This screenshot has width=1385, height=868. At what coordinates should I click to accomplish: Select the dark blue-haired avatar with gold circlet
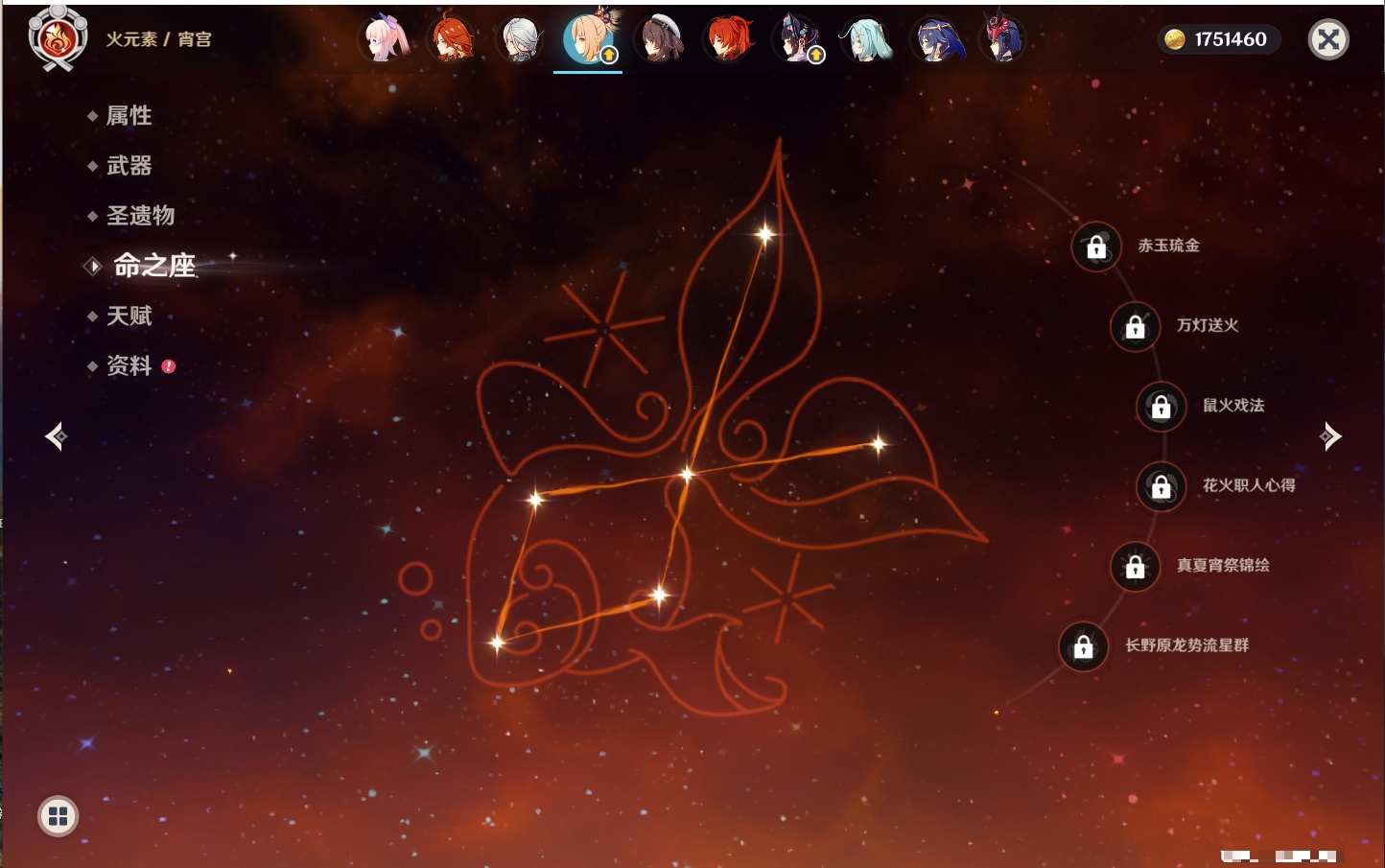(936, 39)
